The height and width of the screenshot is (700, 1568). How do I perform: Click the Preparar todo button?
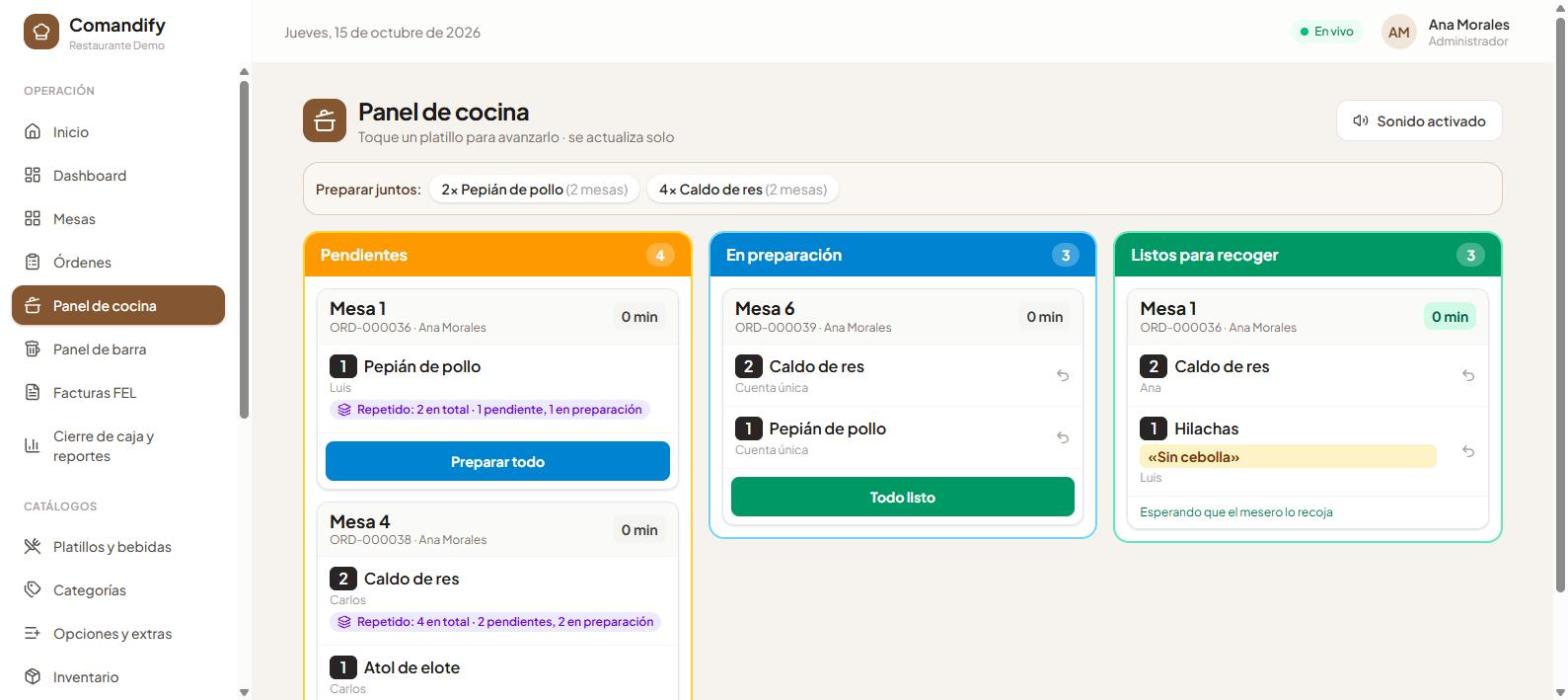point(497,462)
